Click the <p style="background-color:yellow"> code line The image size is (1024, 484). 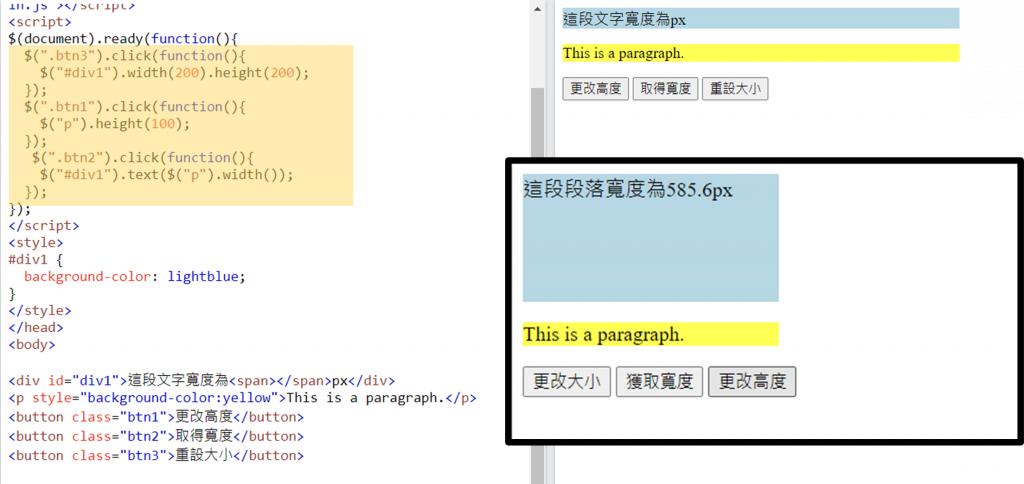point(242,398)
